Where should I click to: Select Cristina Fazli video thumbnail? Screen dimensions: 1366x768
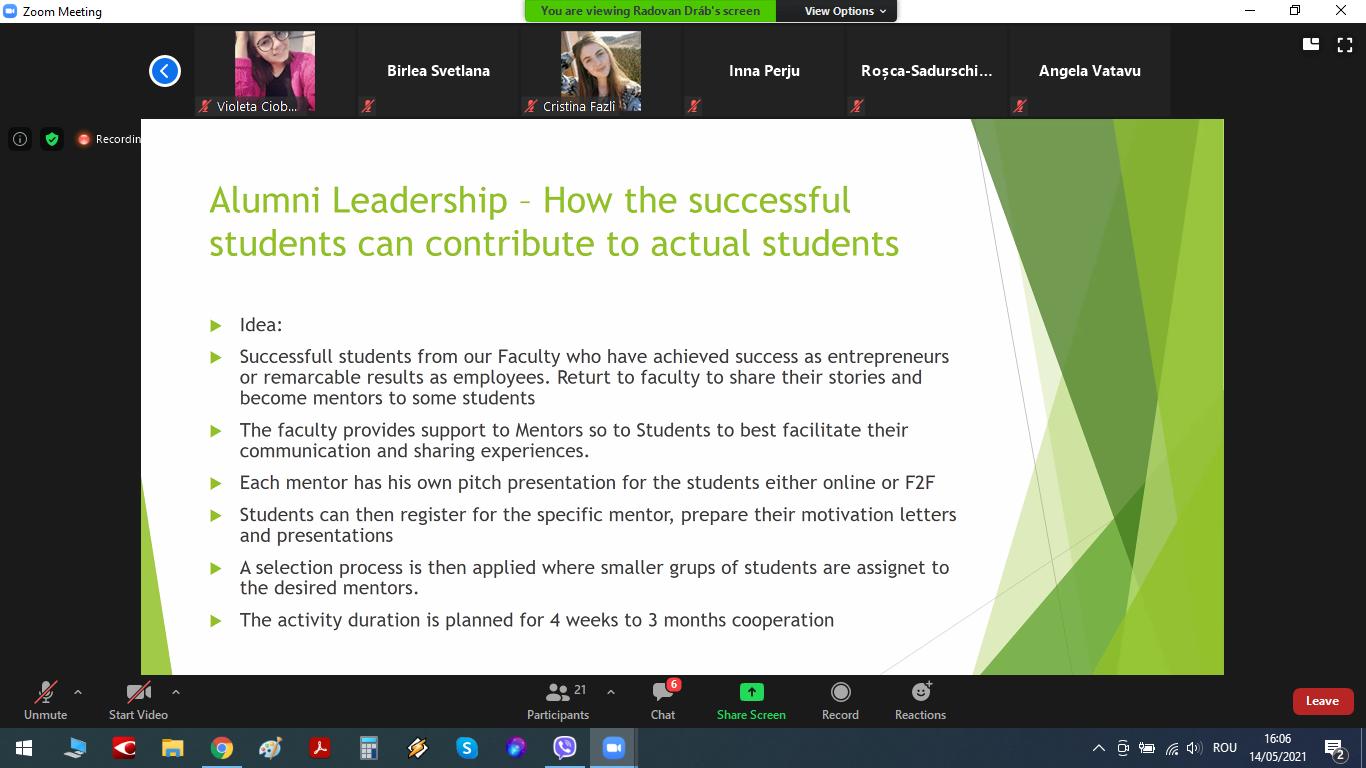[x=601, y=71]
